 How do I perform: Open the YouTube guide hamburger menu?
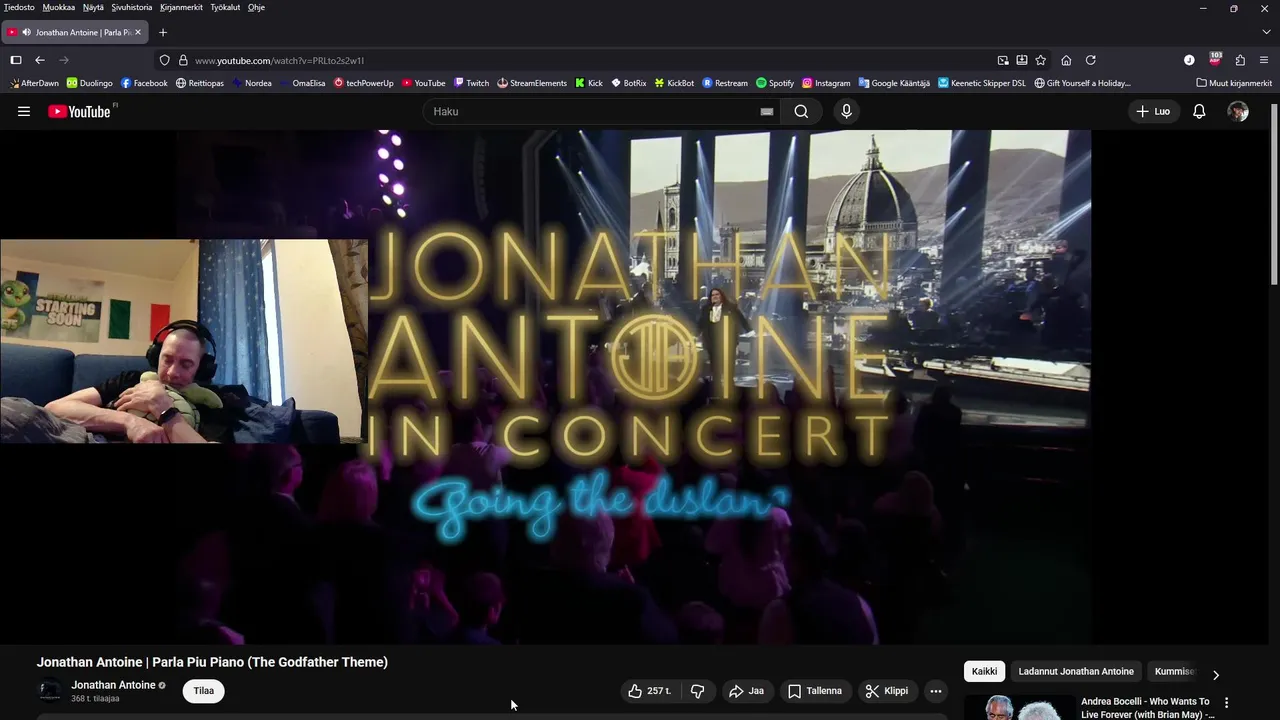click(24, 111)
